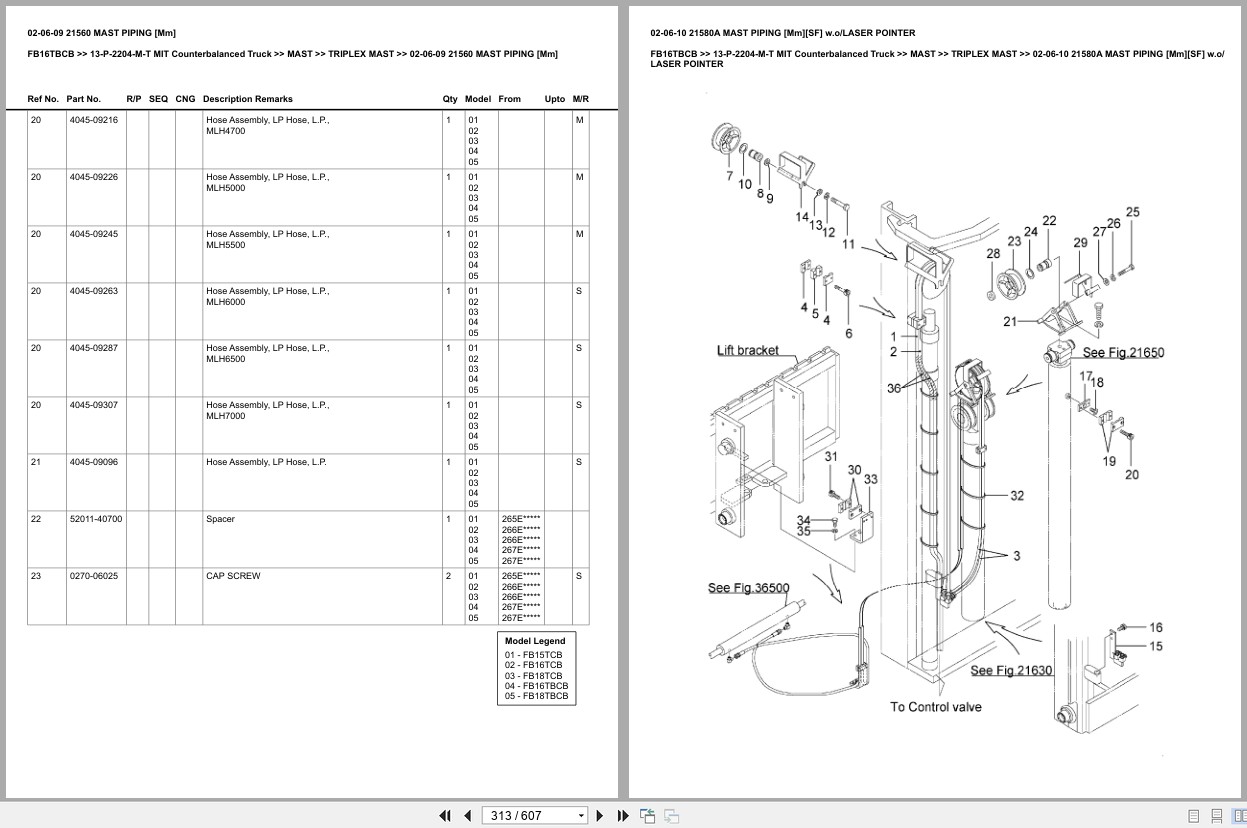Go to the next page

coord(600,816)
